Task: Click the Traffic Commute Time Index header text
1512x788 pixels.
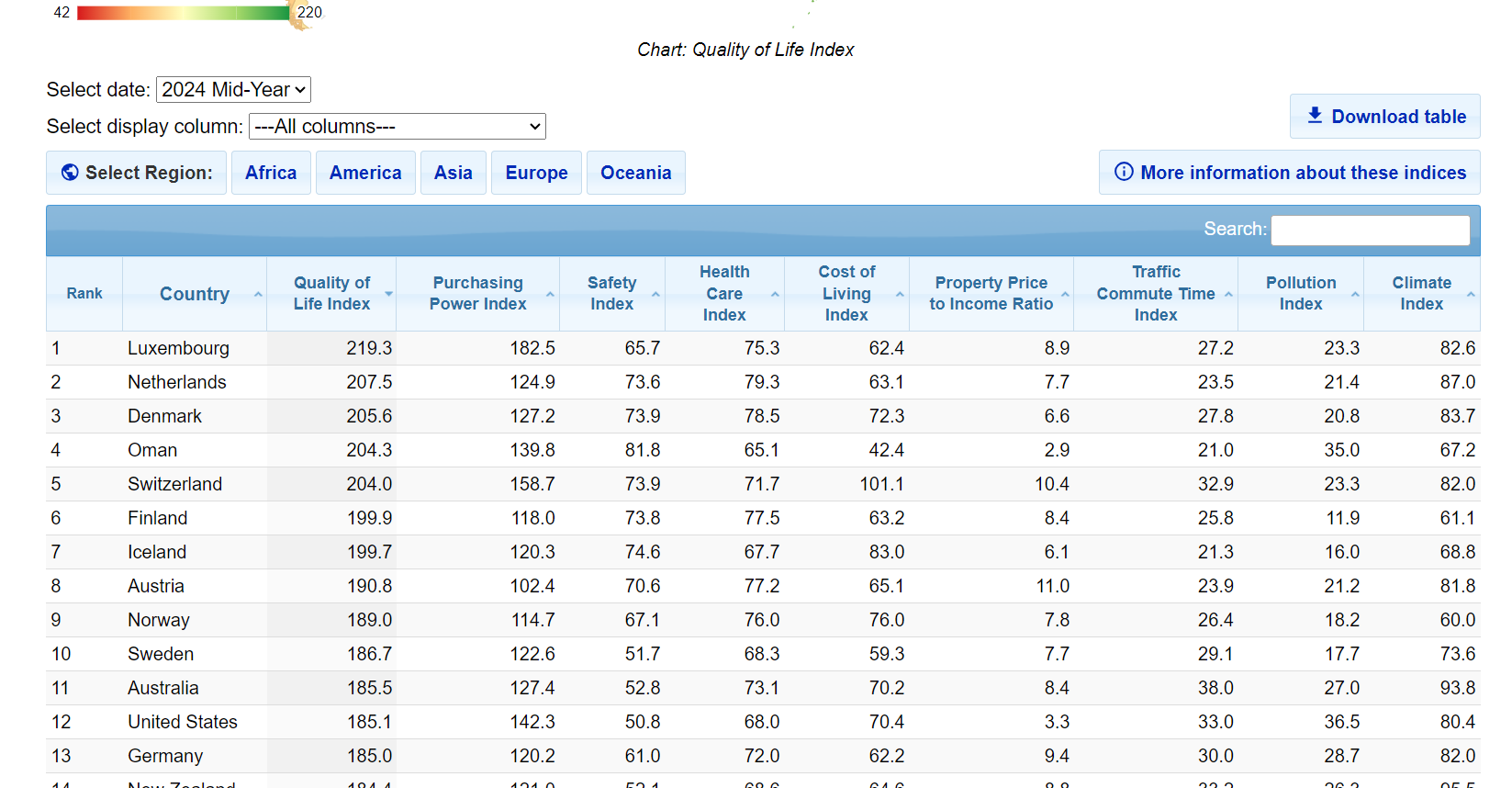Action: 1156,294
